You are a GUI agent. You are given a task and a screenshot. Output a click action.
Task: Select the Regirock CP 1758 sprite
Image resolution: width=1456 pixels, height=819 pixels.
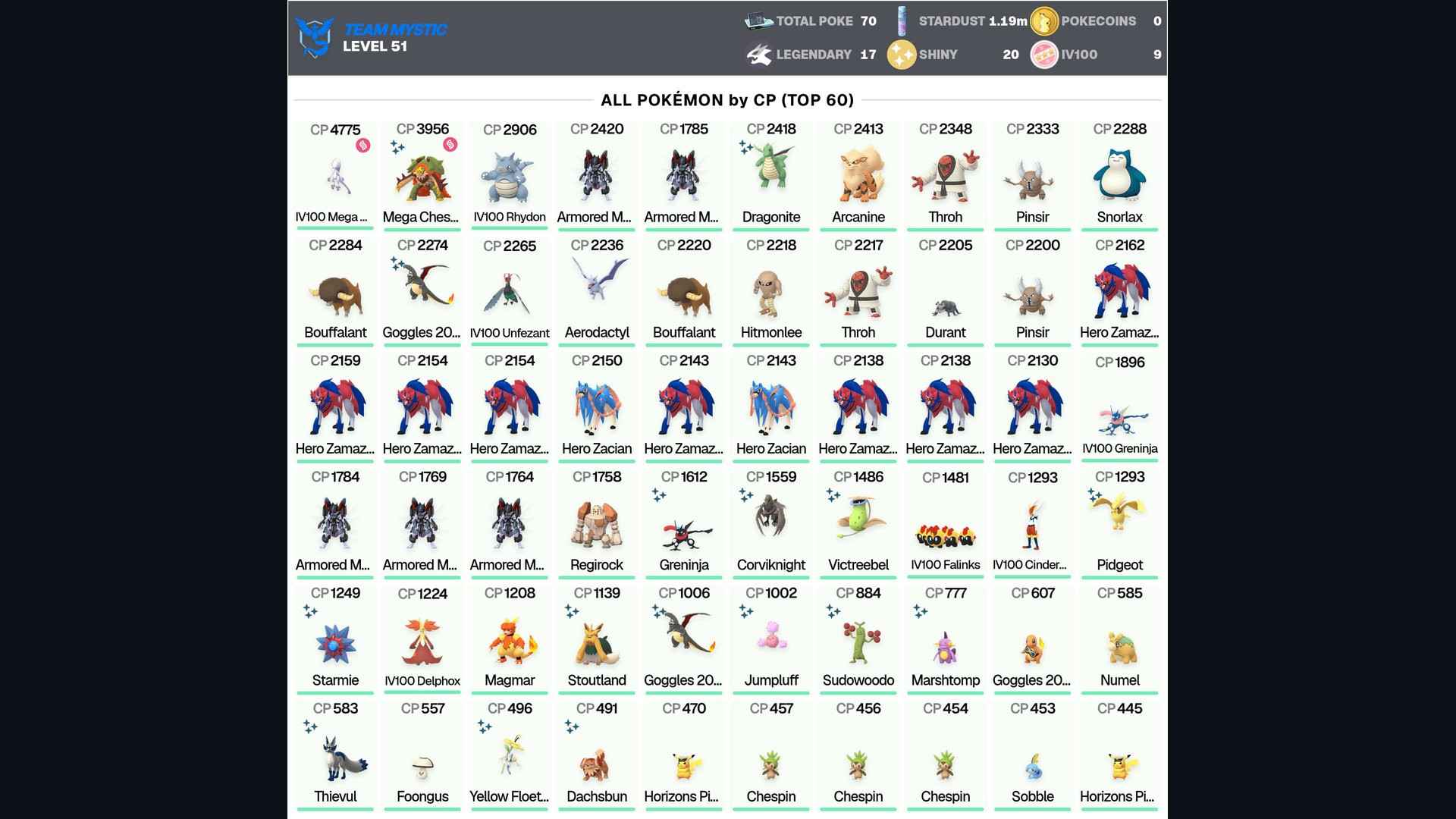point(597,523)
